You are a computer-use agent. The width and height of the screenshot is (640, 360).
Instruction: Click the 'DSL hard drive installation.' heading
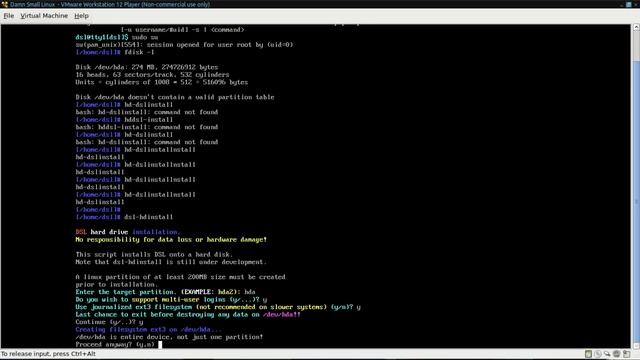click(x=128, y=232)
